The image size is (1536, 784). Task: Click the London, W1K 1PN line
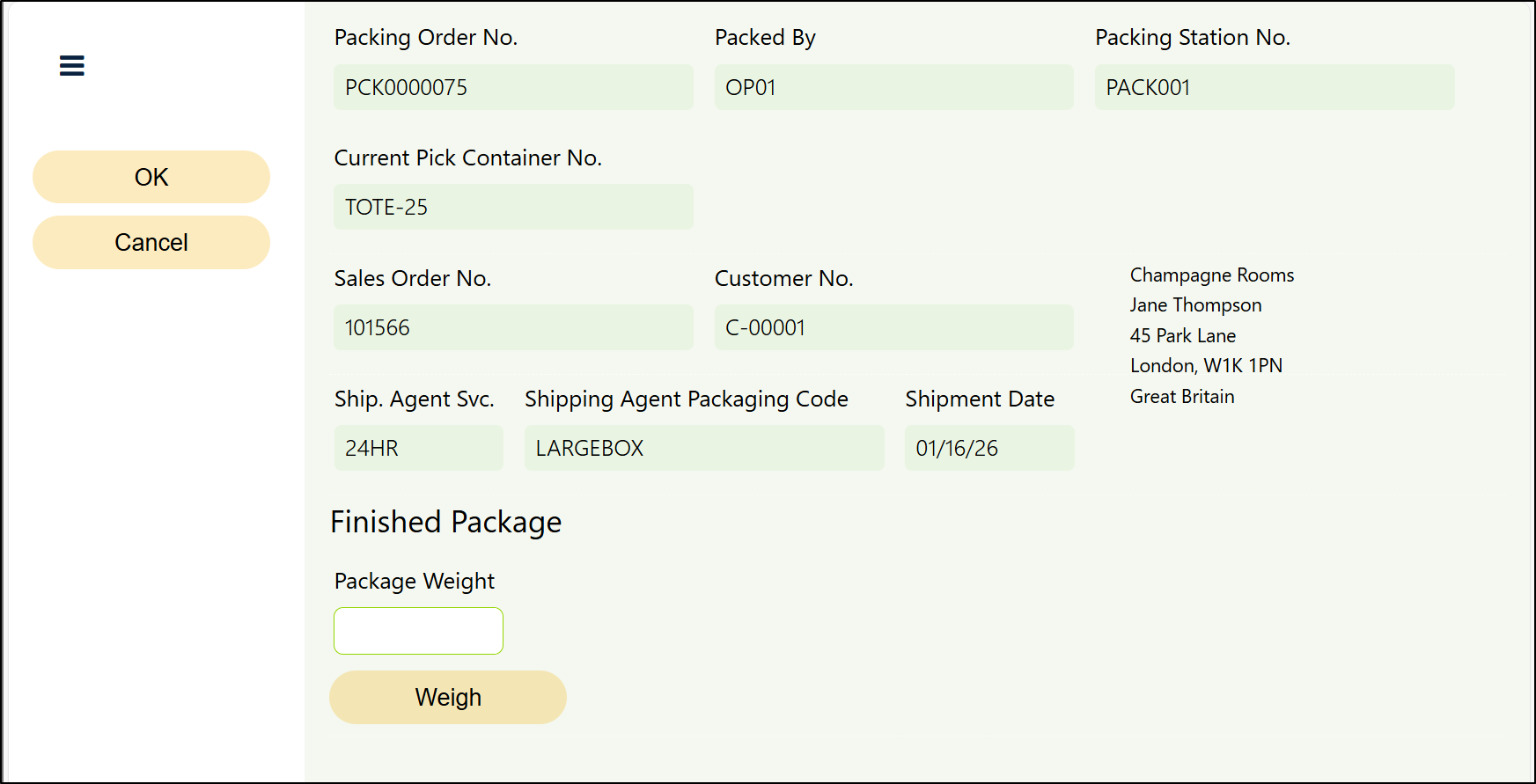pos(1206,366)
